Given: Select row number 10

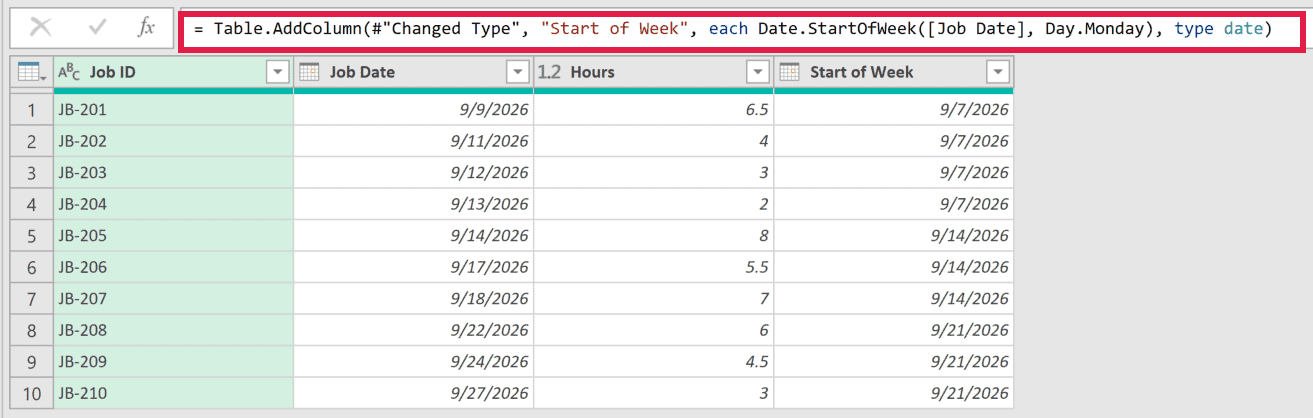Looking at the screenshot, I should coord(31,393).
